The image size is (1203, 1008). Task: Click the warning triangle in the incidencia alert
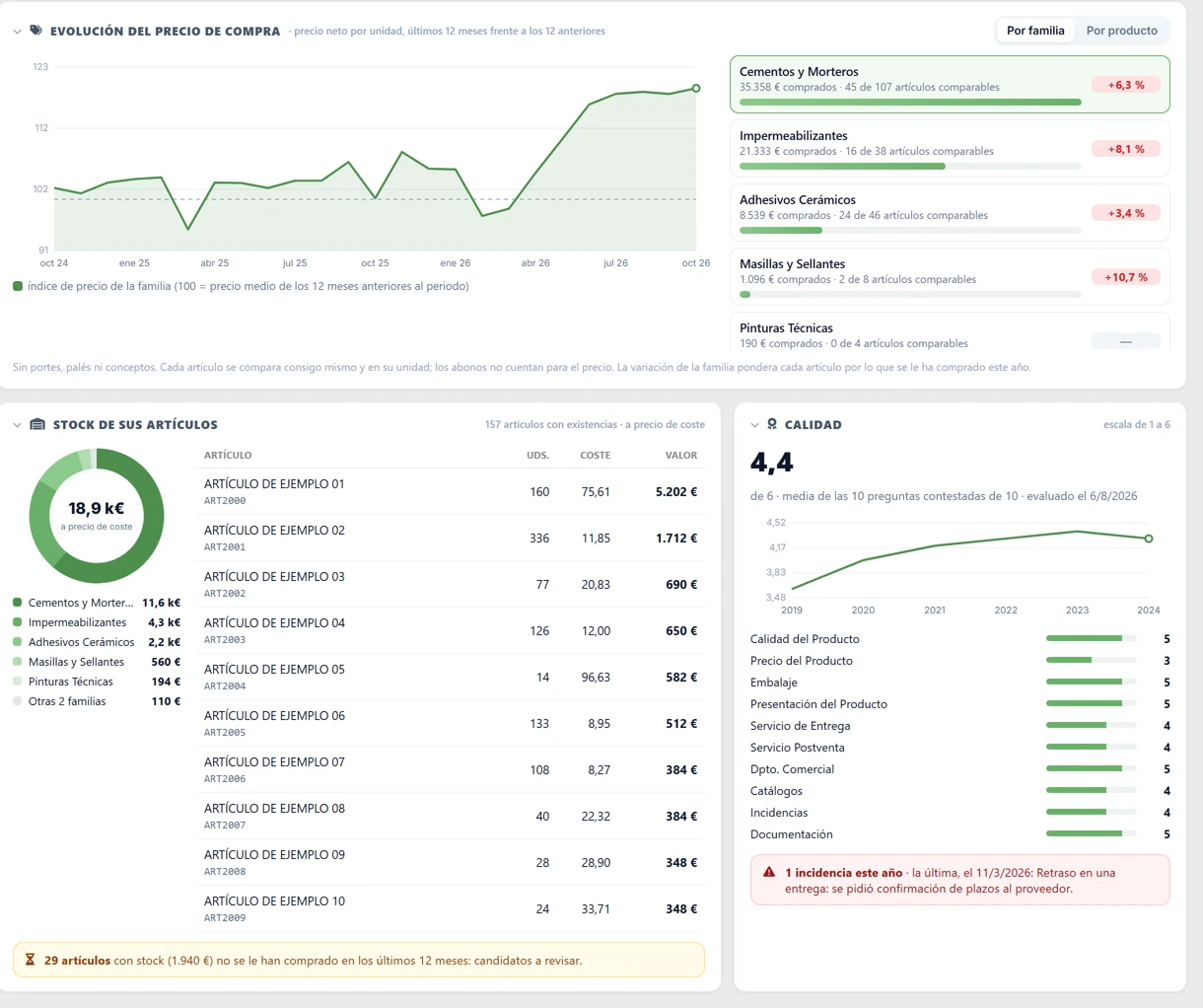pyautogui.click(x=769, y=873)
